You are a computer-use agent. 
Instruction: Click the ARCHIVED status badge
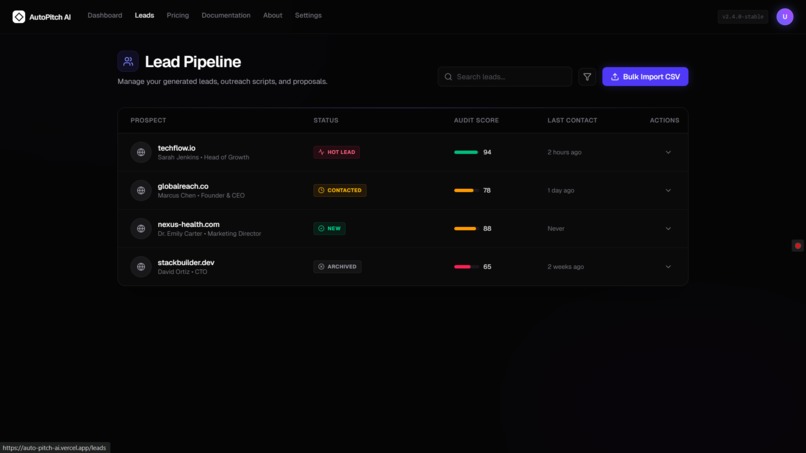click(x=337, y=266)
